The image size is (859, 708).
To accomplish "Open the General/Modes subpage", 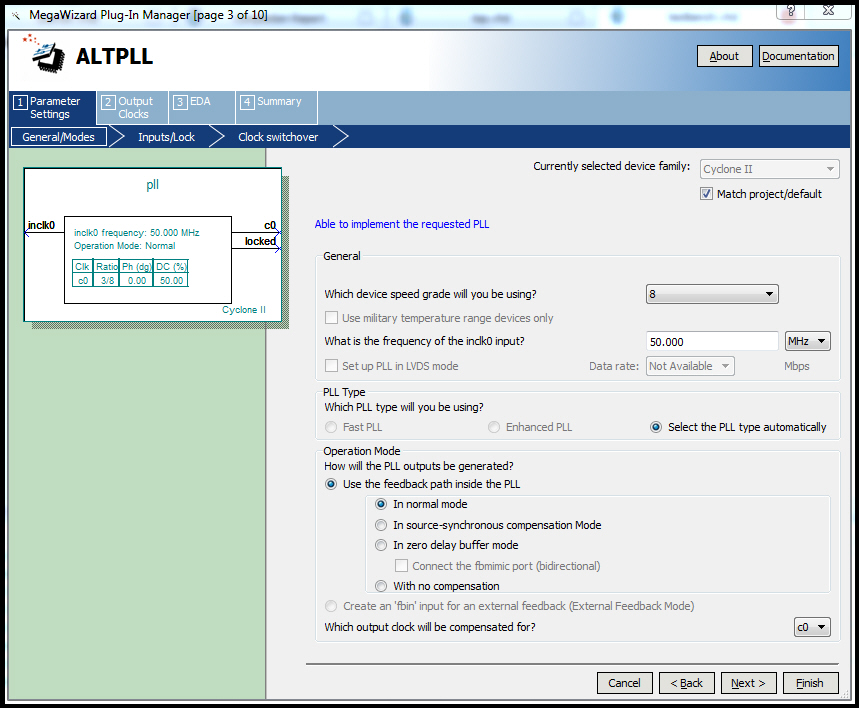I will point(59,137).
